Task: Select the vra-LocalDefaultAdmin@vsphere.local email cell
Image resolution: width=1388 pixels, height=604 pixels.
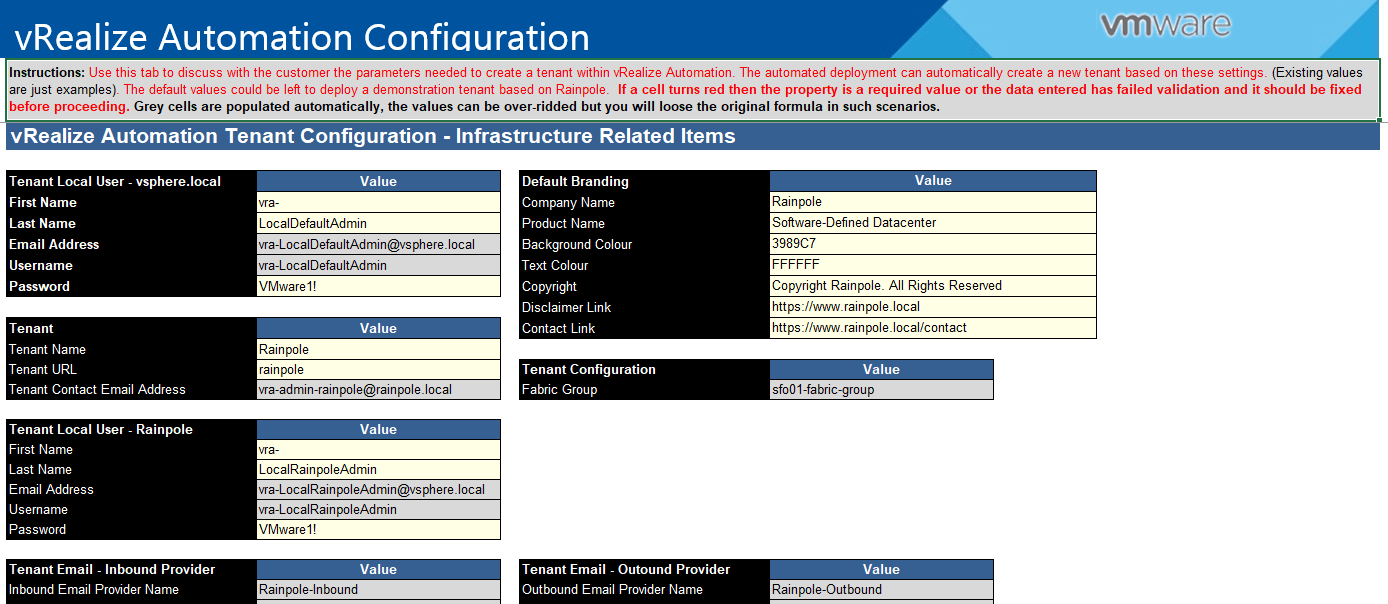Action: pyautogui.click(x=378, y=244)
